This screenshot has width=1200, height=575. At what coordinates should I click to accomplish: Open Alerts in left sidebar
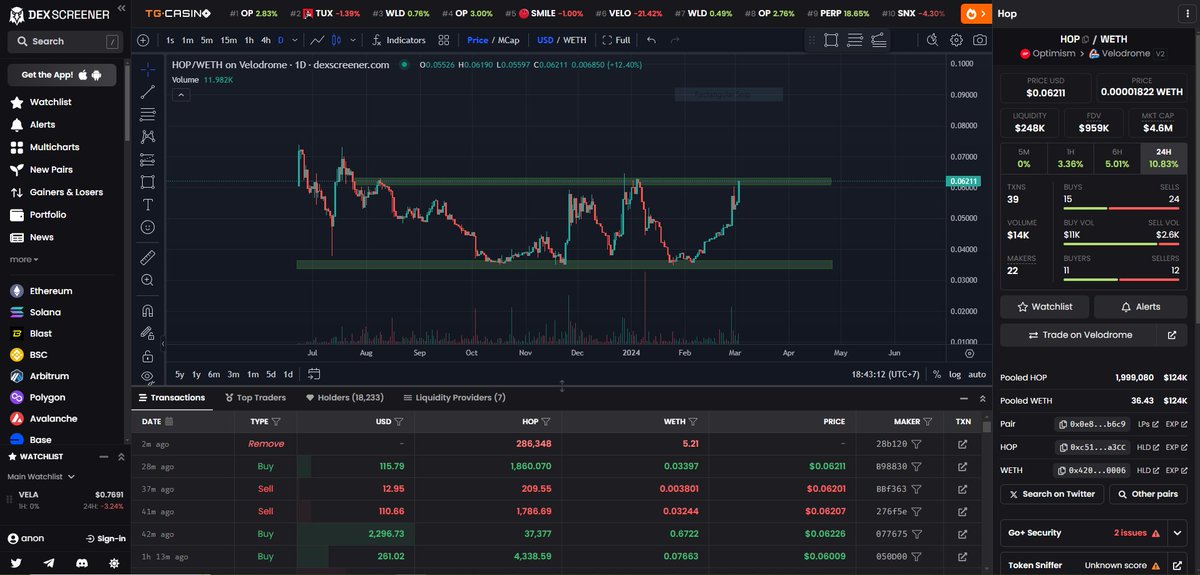pyautogui.click(x=42, y=124)
